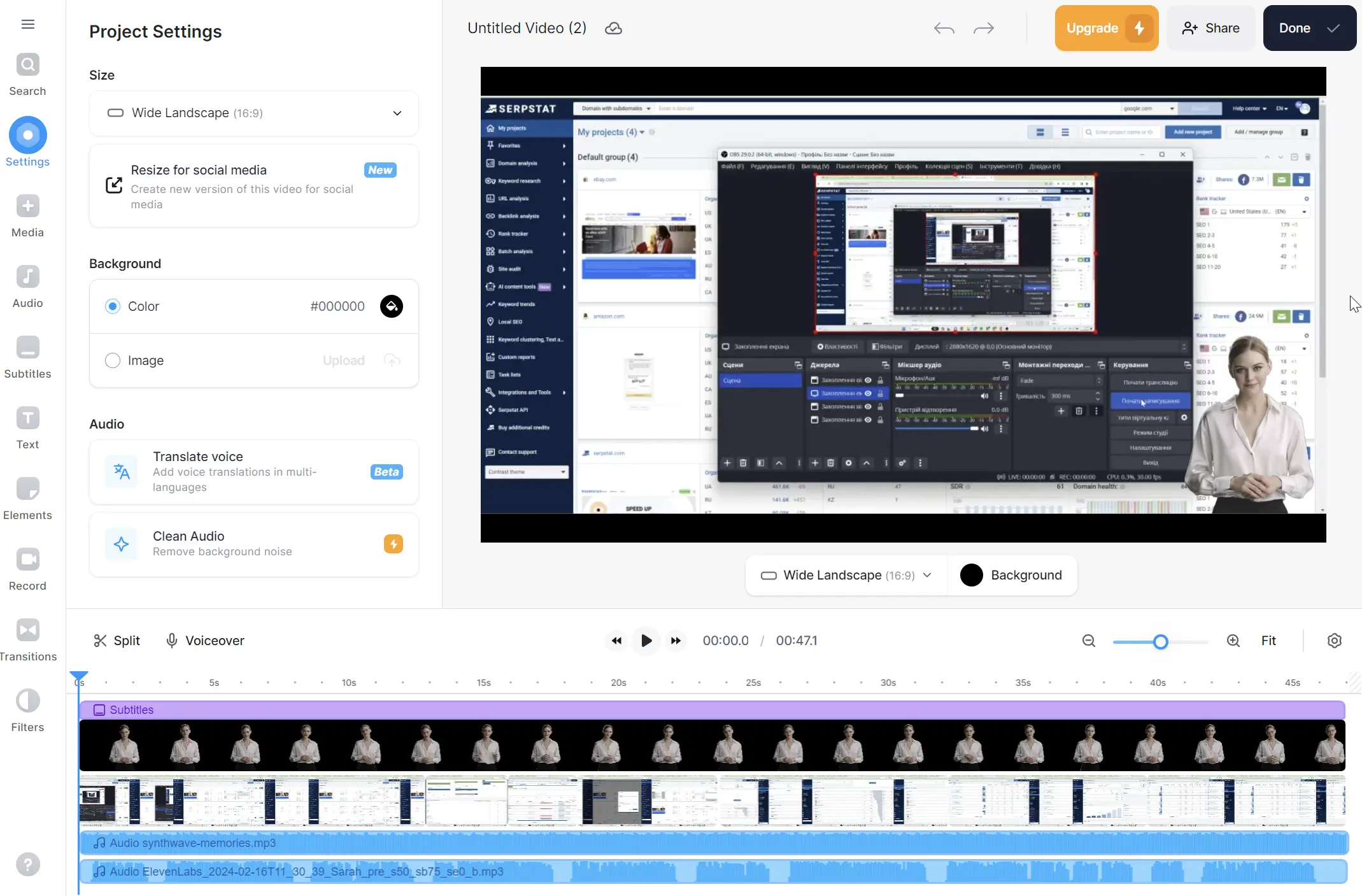Viewport: 1362px width, 896px height.
Task: Expand the Wide Landscape size dropdown
Action: click(x=397, y=113)
